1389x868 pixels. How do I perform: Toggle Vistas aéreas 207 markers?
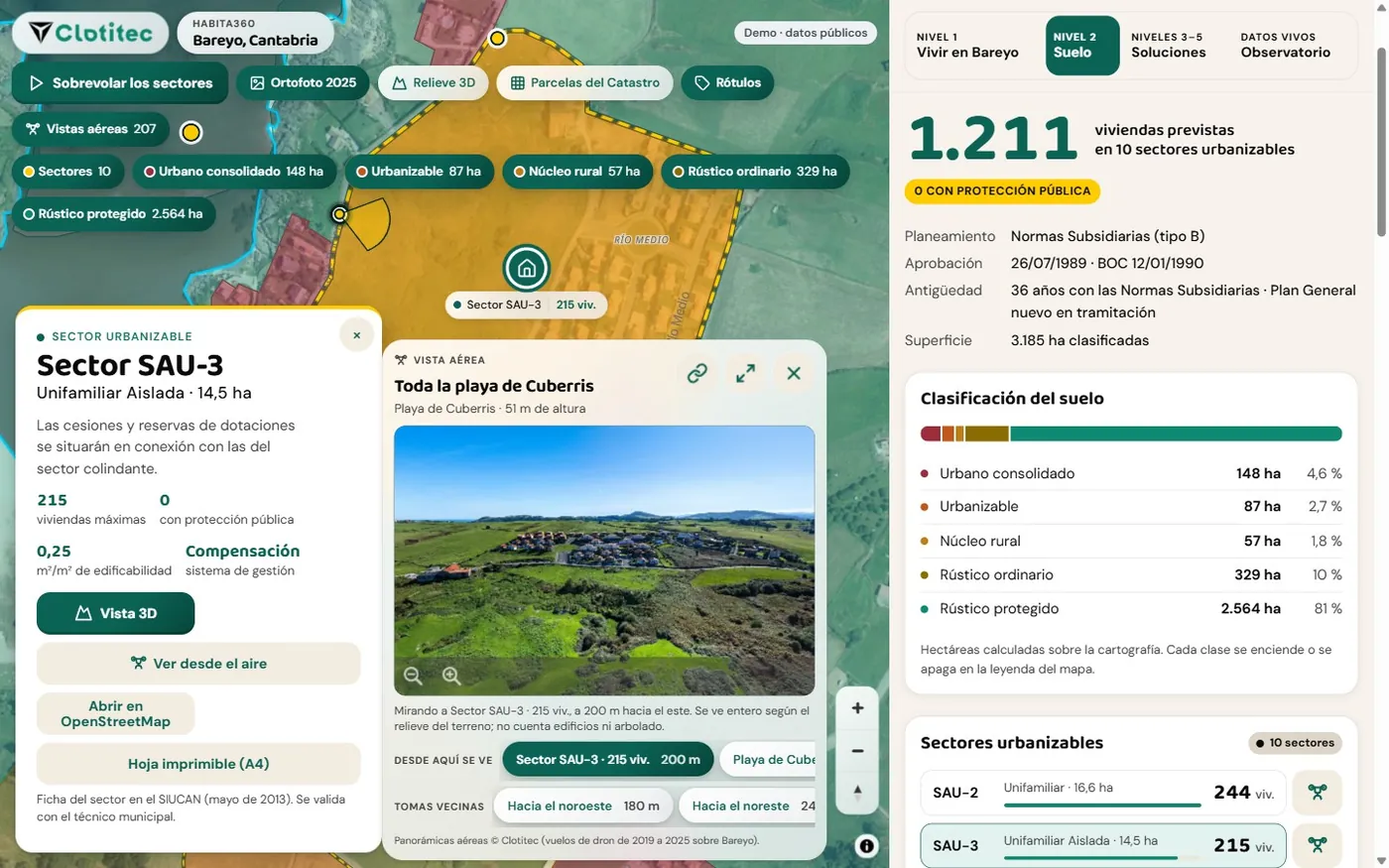(90, 129)
